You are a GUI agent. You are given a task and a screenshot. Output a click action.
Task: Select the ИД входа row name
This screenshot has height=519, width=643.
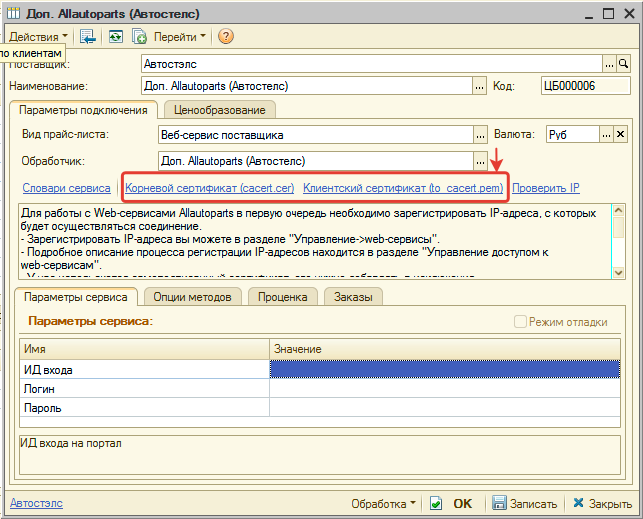tap(144, 370)
